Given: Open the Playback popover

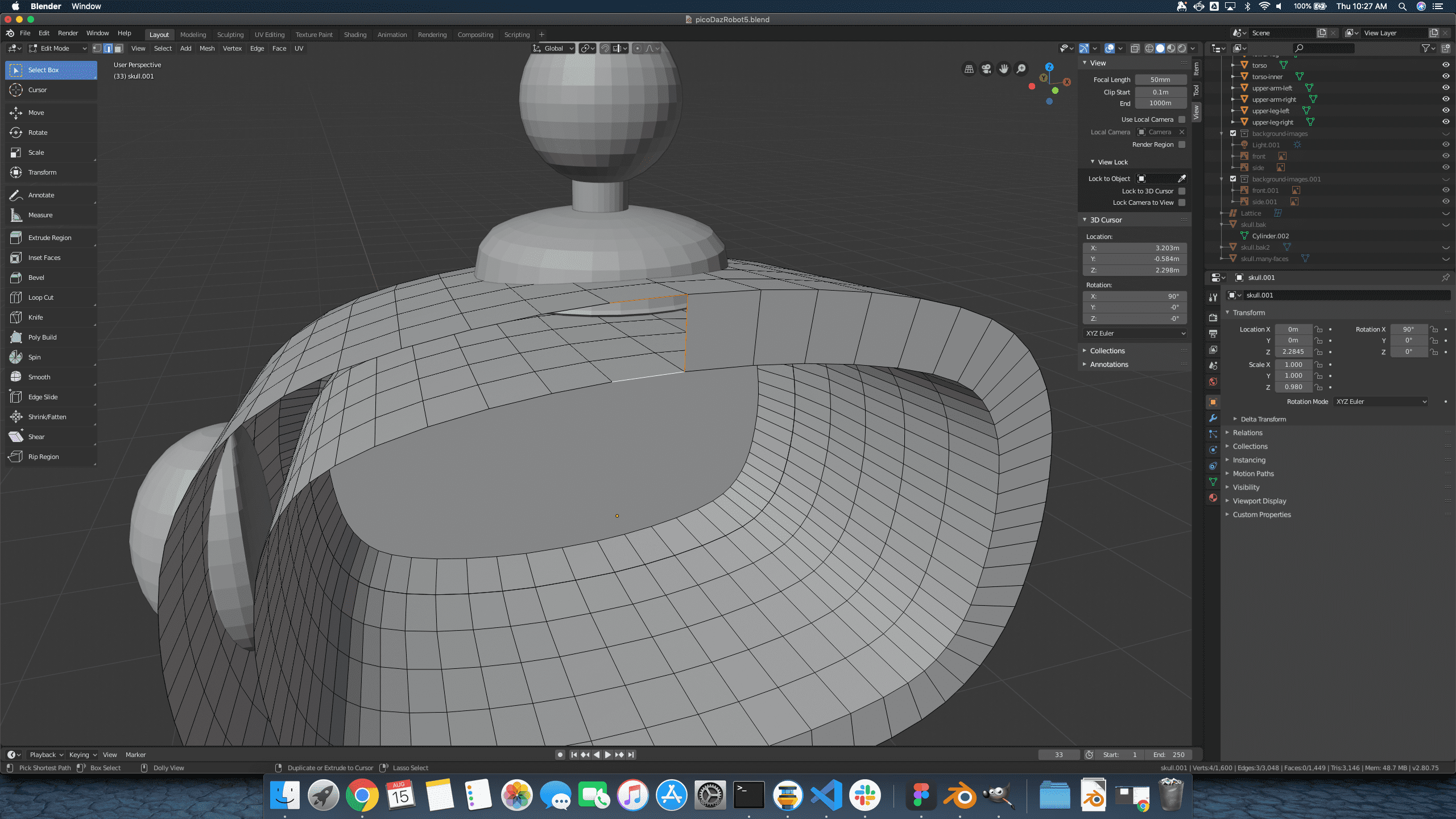Looking at the screenshot, I should (46, 755).
